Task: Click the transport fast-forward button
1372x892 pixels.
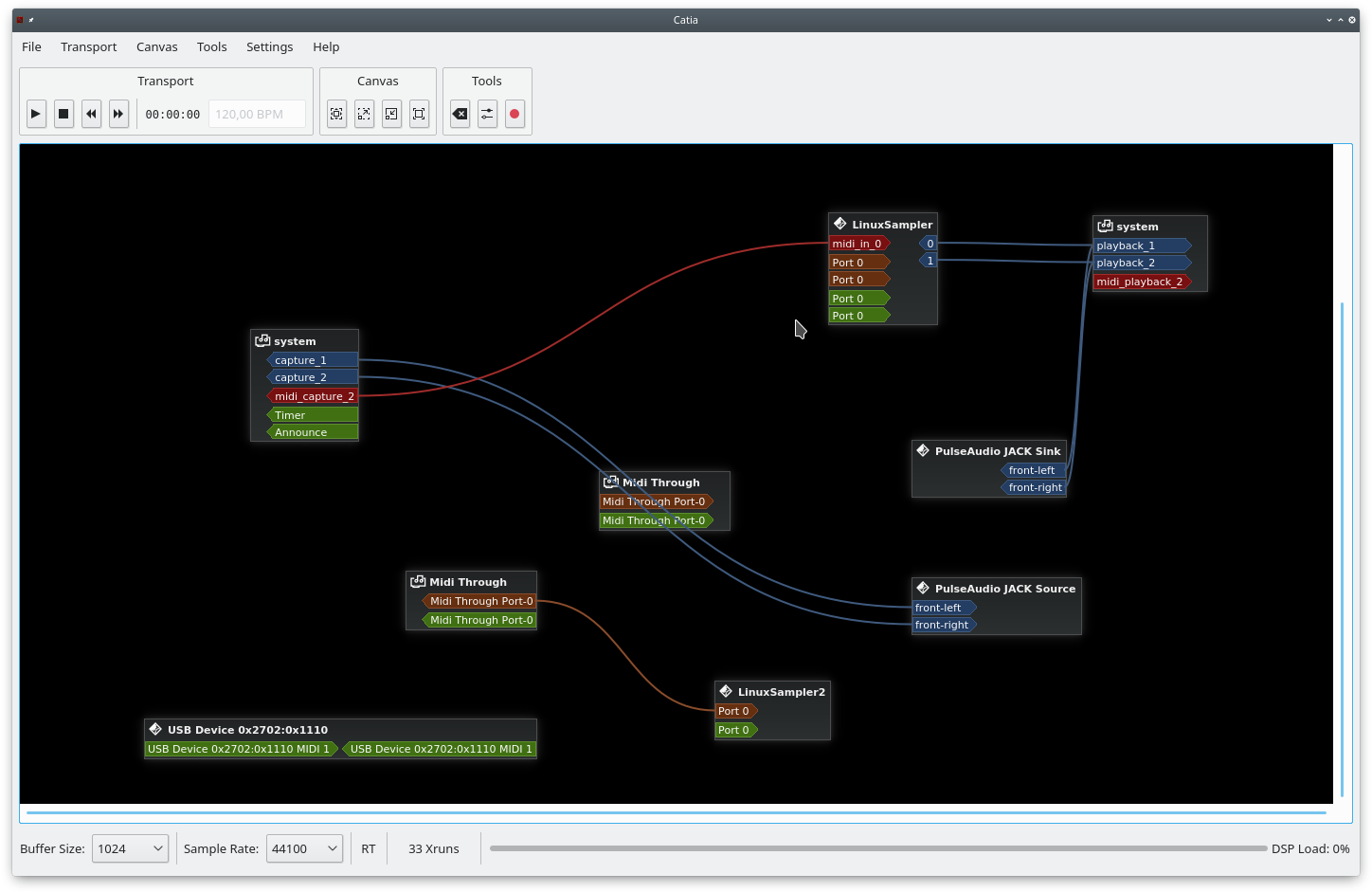Action: [x=118, y=114]
